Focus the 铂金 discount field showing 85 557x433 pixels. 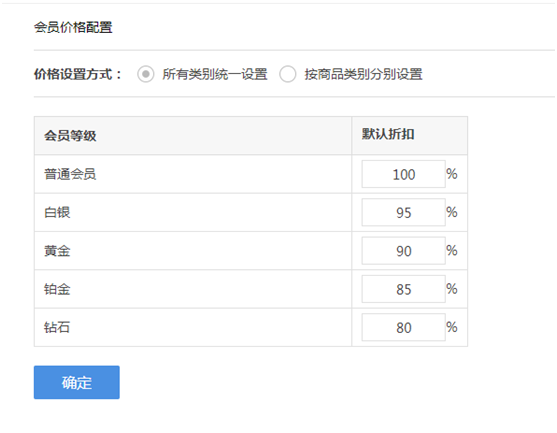(x=404, y=289)
